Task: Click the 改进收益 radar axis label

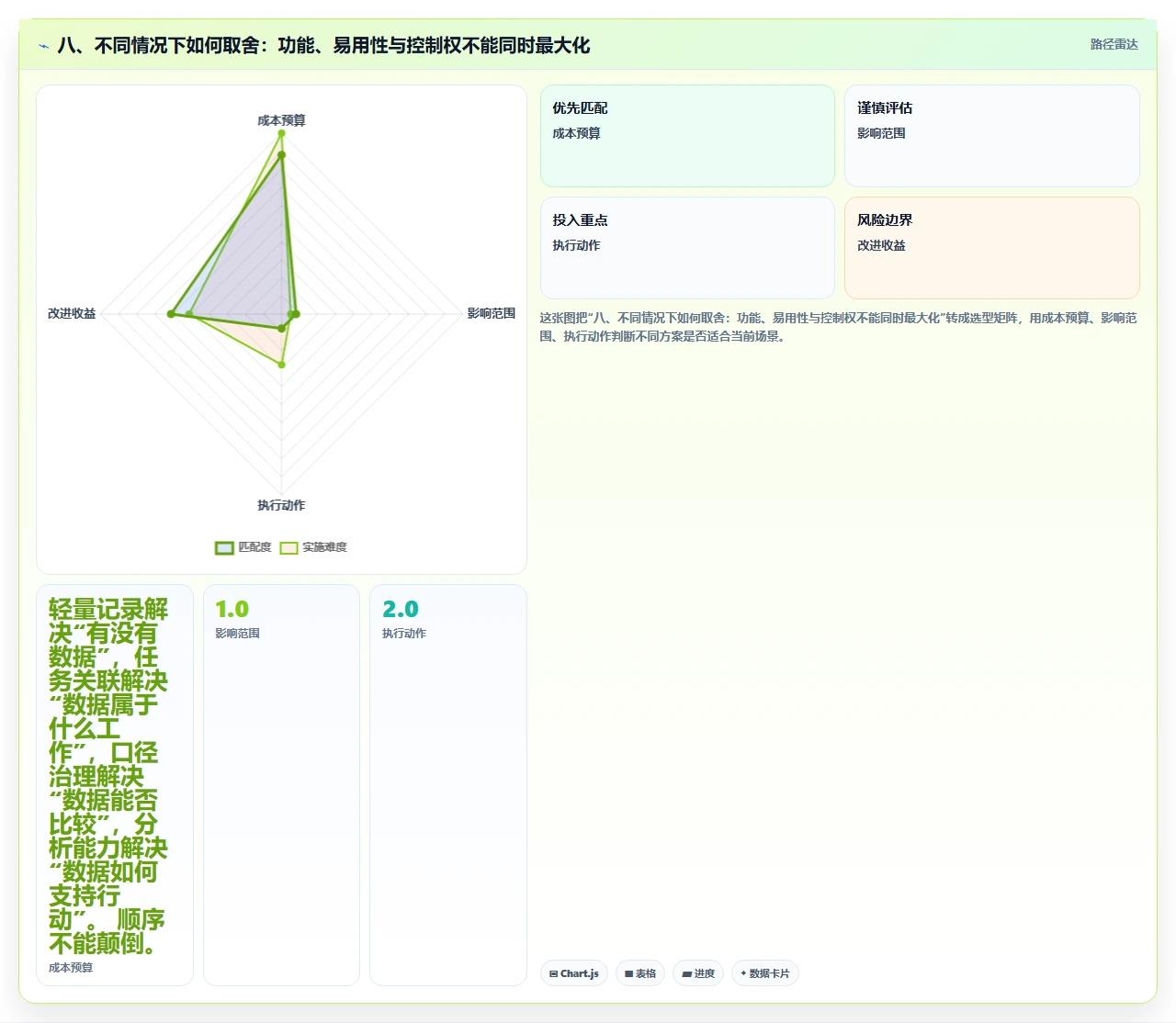Action: coord(72,313)
